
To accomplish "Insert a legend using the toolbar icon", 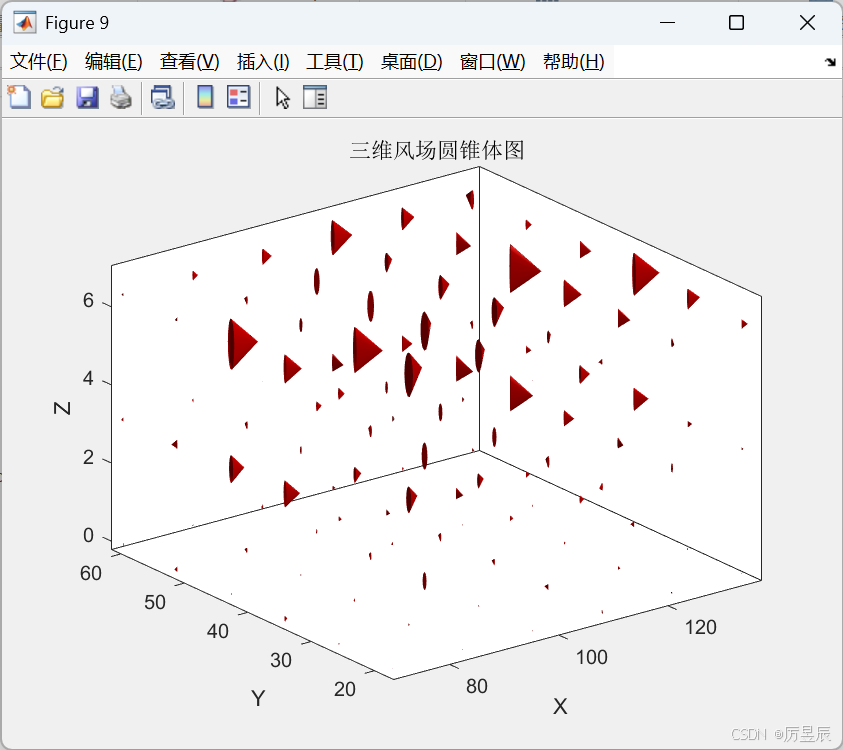I will (x=239, y=97).
